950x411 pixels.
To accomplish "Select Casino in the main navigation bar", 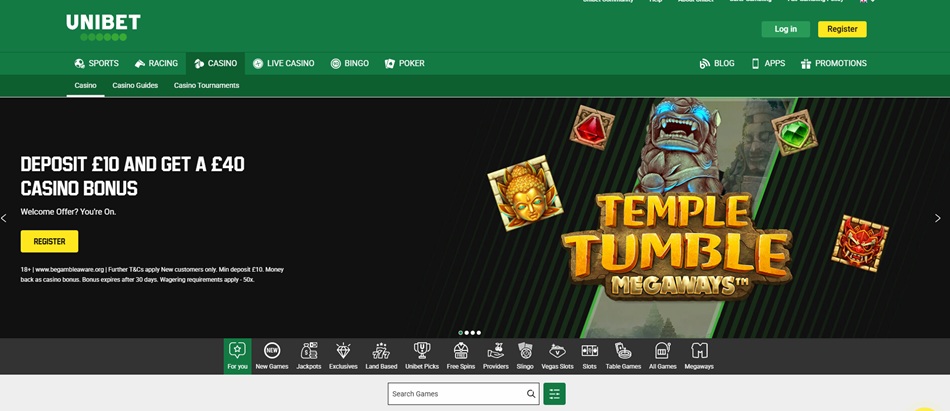I will pos(215,63).
